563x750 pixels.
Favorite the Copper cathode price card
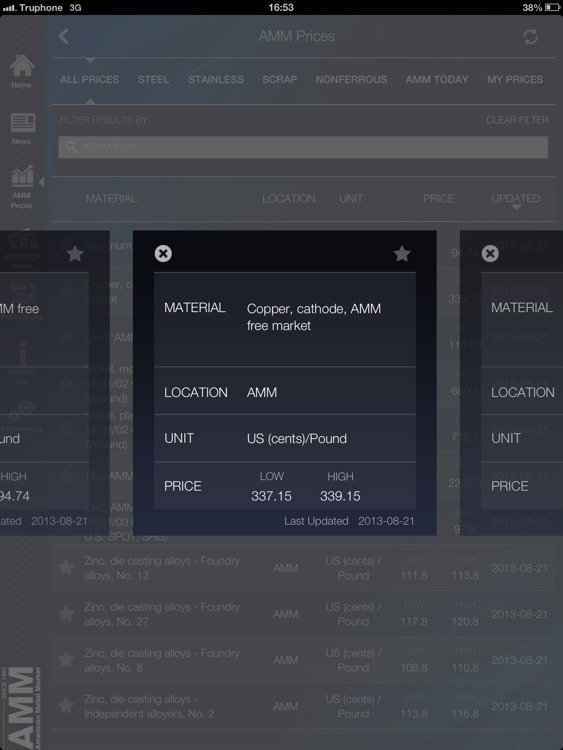(402, 254)
